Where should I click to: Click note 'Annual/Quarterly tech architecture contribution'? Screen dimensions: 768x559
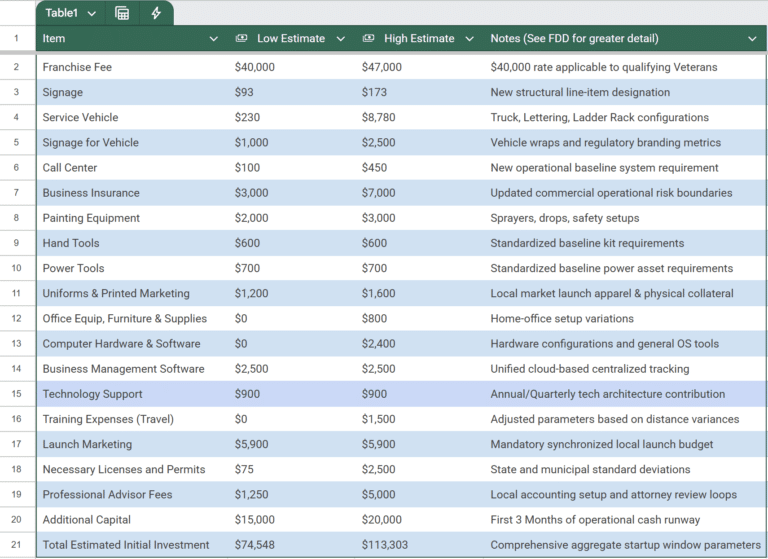(607, 394)
